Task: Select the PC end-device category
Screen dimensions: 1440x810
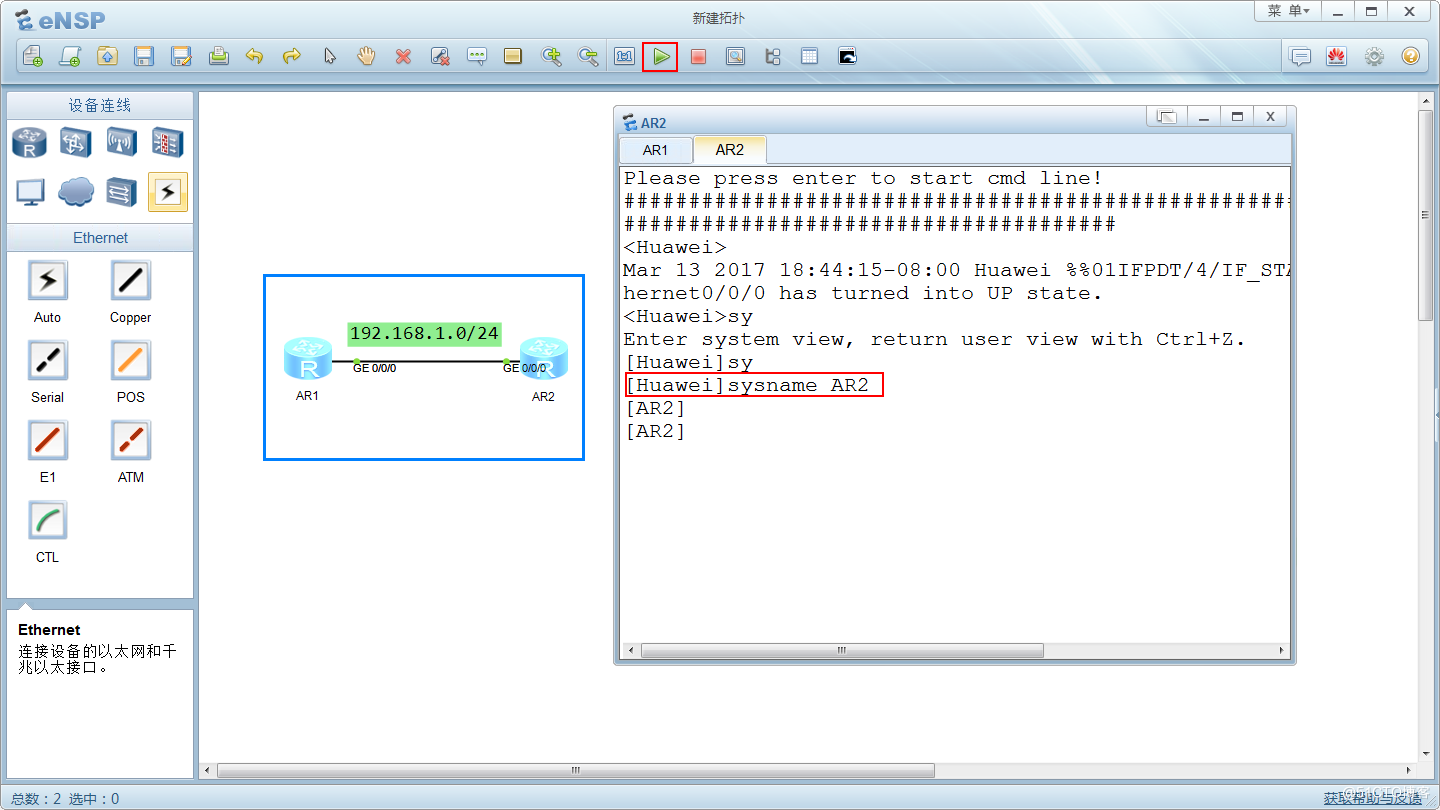Action: (30, 192)
